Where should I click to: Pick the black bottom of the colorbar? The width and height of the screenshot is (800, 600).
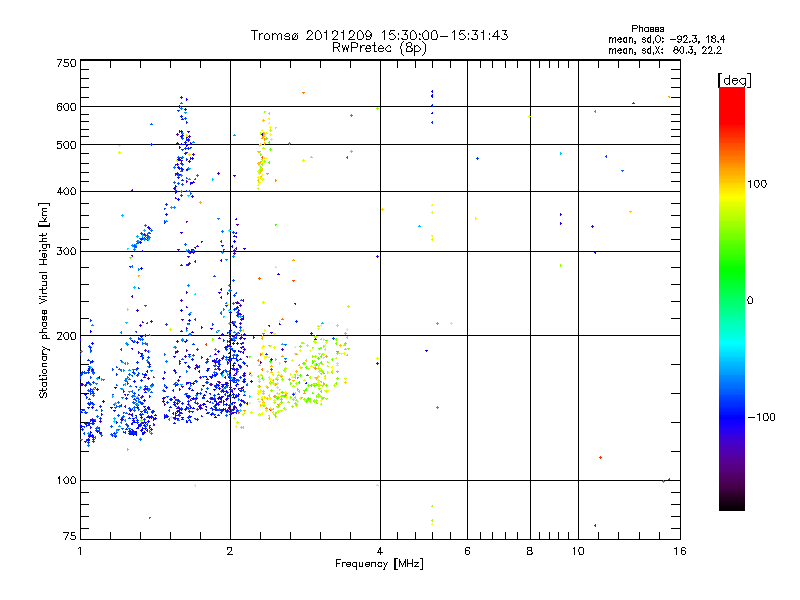732,505
